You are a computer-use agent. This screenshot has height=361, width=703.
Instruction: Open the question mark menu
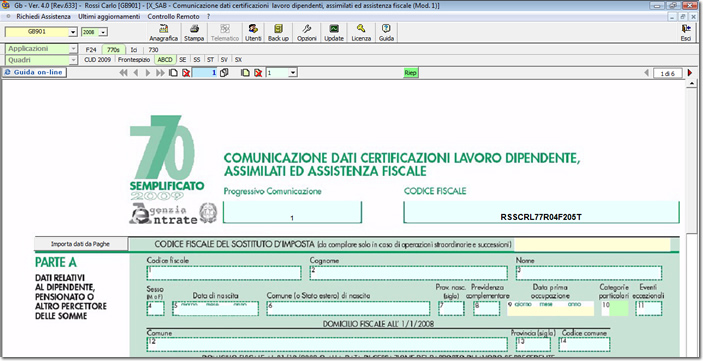208,17
